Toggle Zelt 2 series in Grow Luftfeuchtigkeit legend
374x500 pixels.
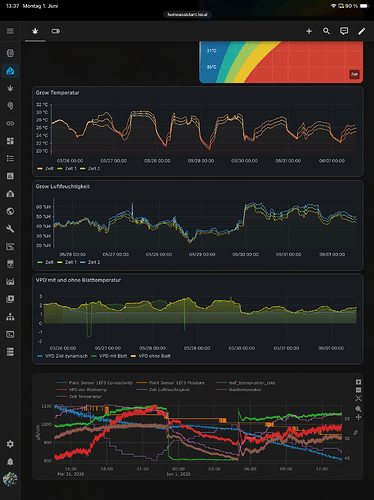pyautogui.click(x=90, y=262)
